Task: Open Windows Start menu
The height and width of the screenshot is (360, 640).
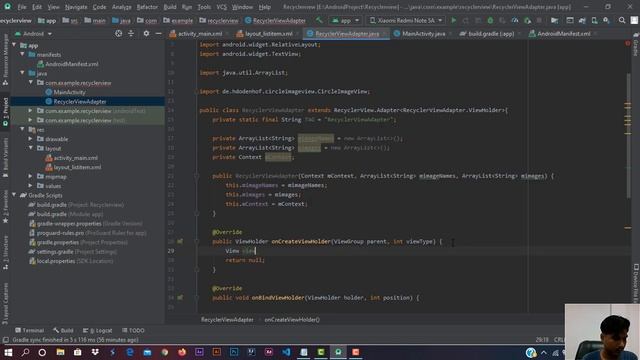Action: [8, 352]
